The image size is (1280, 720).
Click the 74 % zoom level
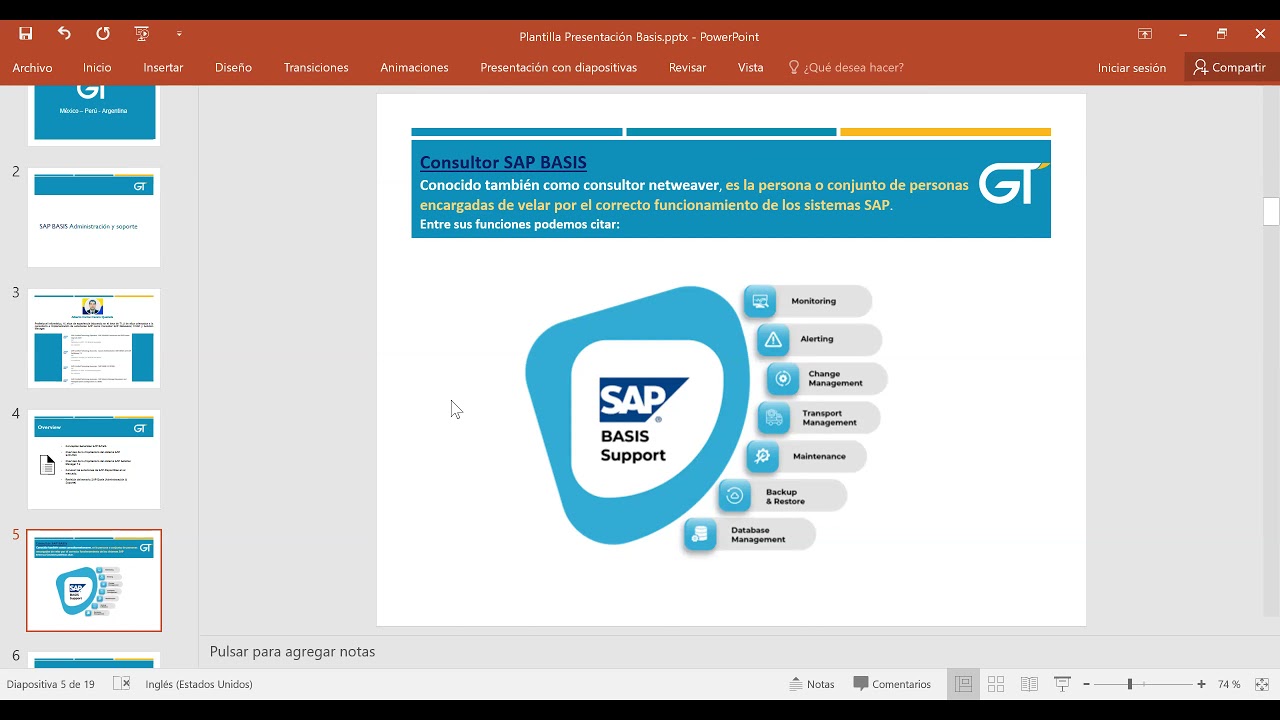1229,684
